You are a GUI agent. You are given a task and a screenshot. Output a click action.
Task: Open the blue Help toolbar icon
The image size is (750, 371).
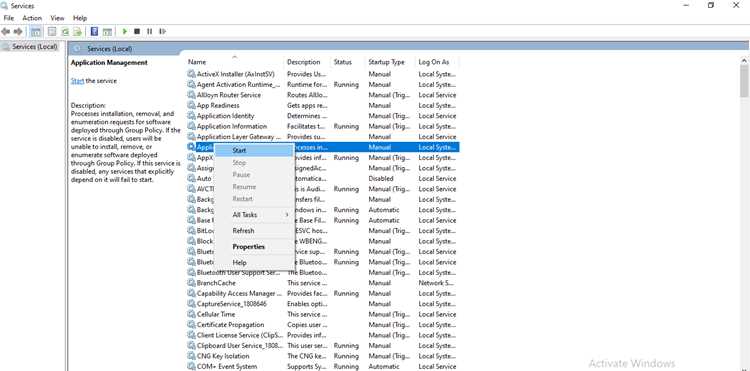94,31
